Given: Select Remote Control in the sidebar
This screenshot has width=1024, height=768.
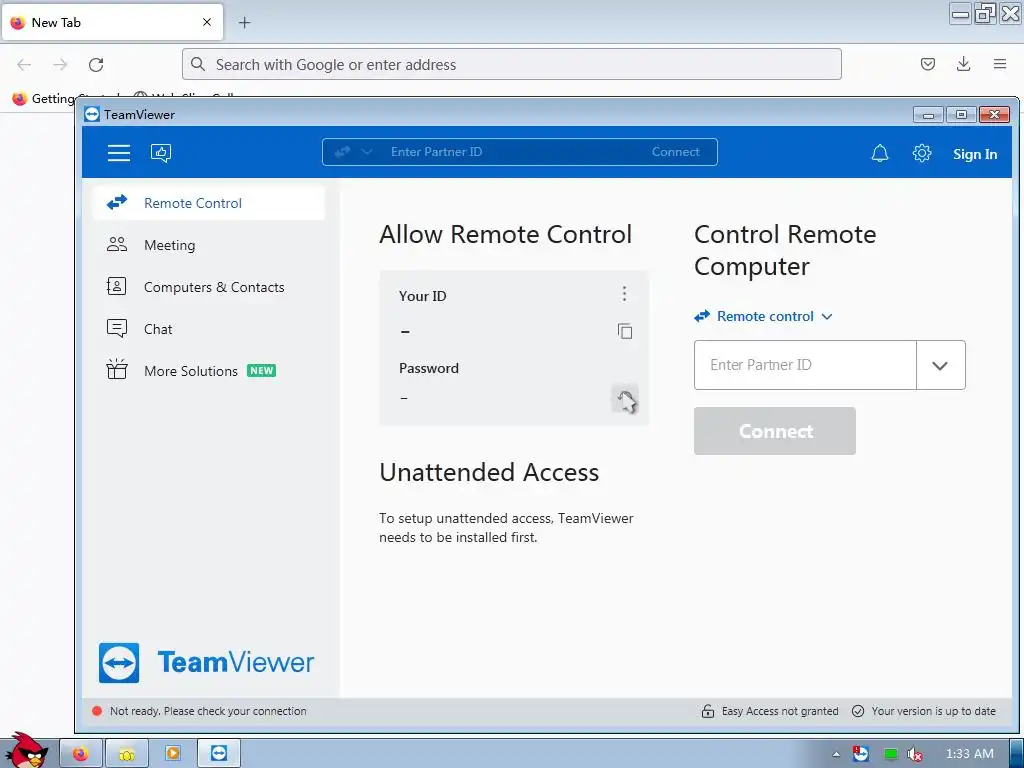Looking at the screenshot, I should click(209, 203).
